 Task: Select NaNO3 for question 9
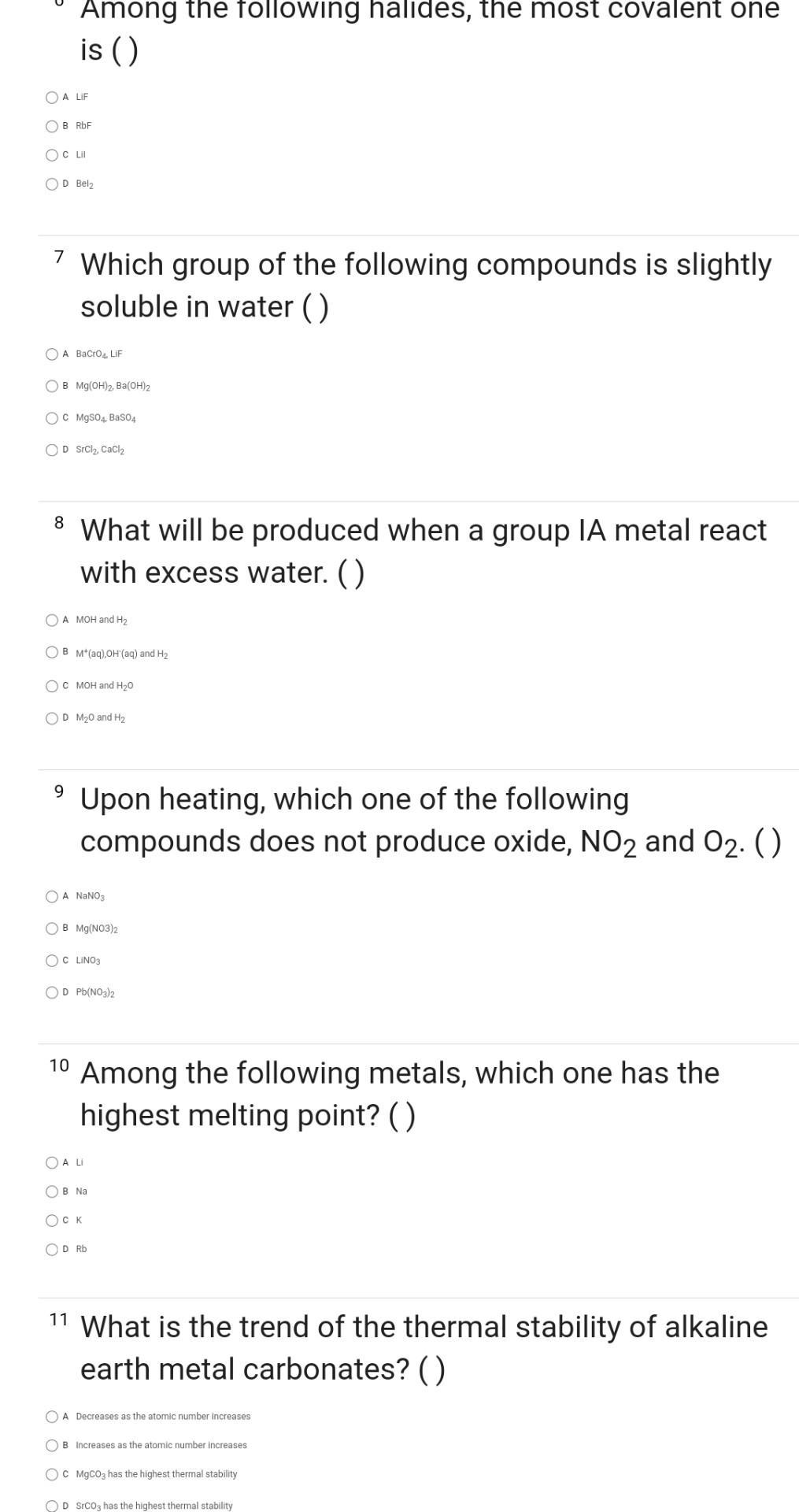point(52,896)
